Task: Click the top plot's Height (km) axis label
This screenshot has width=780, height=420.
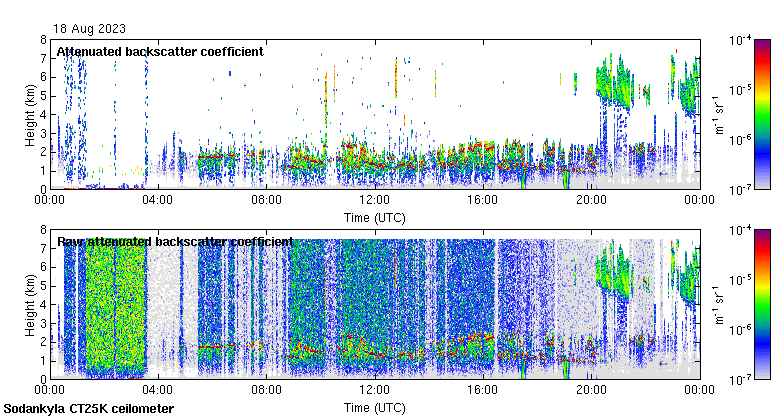Action: 30,115
